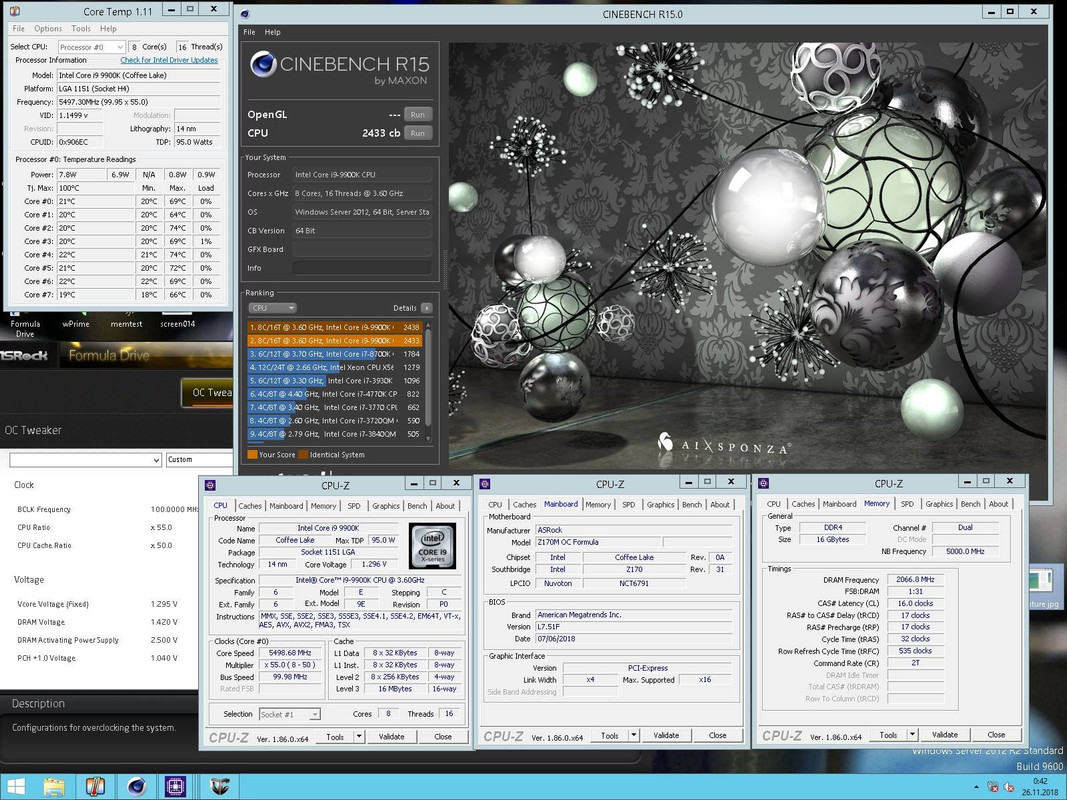Click the Cinebench Info input field

click(362, 268)
